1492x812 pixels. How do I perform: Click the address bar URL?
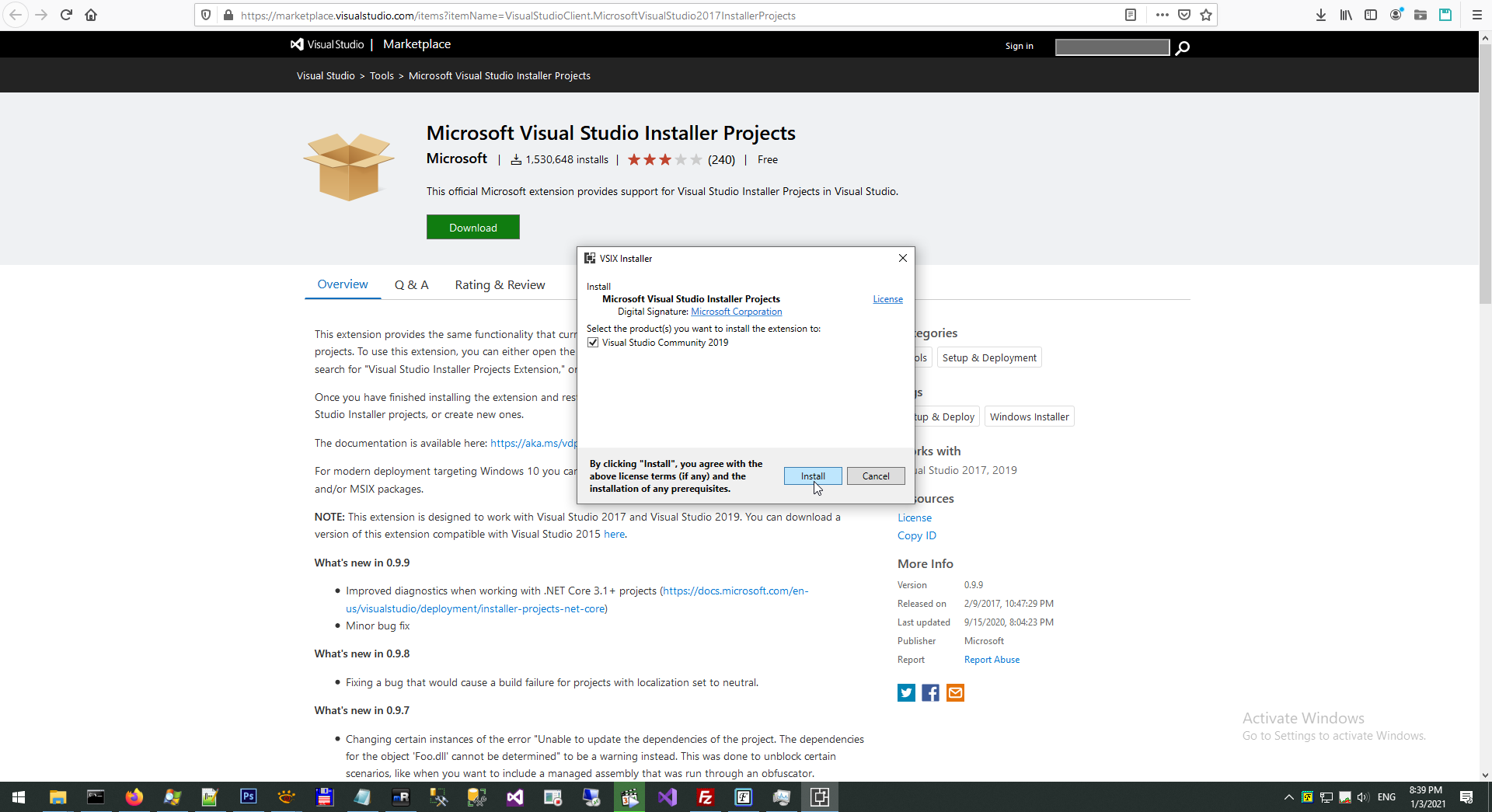[x=518, y=16]
